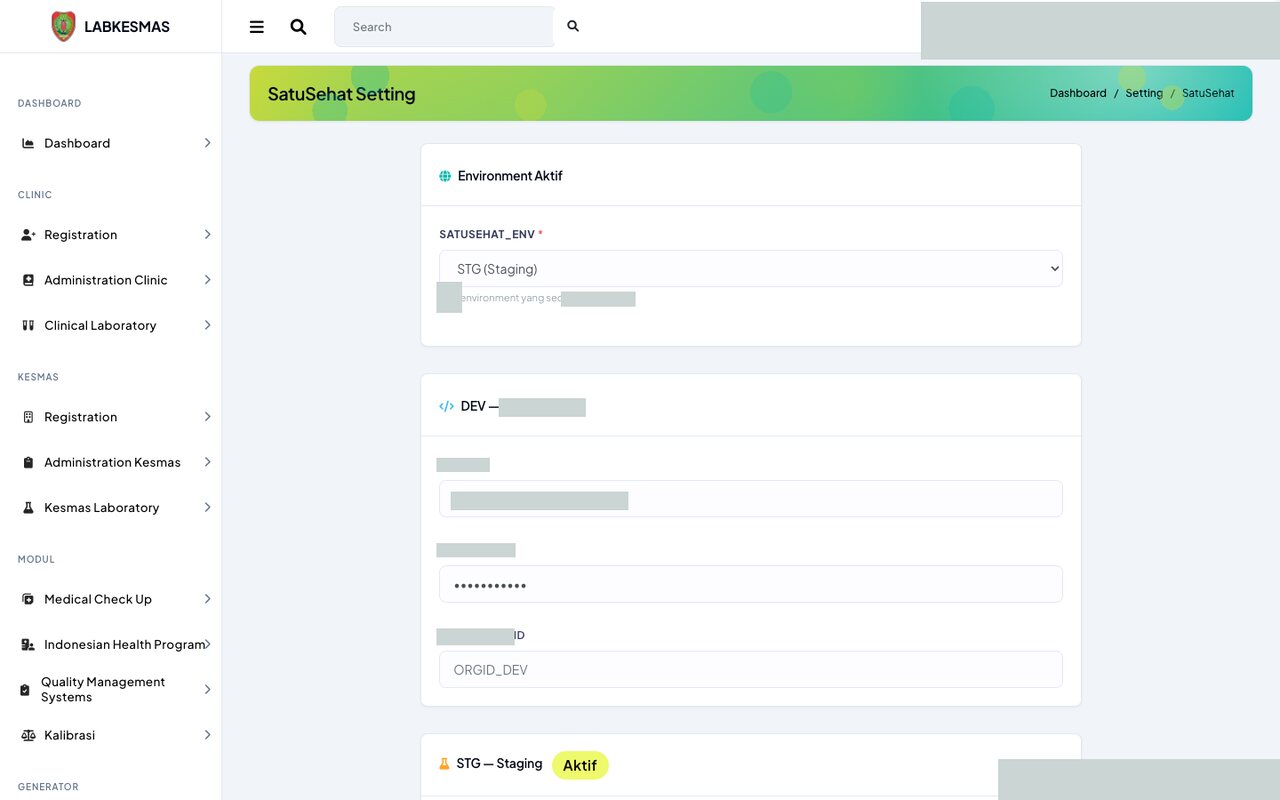
Task: Focus the ORGID_DEV input field
Action: (751, 670)
